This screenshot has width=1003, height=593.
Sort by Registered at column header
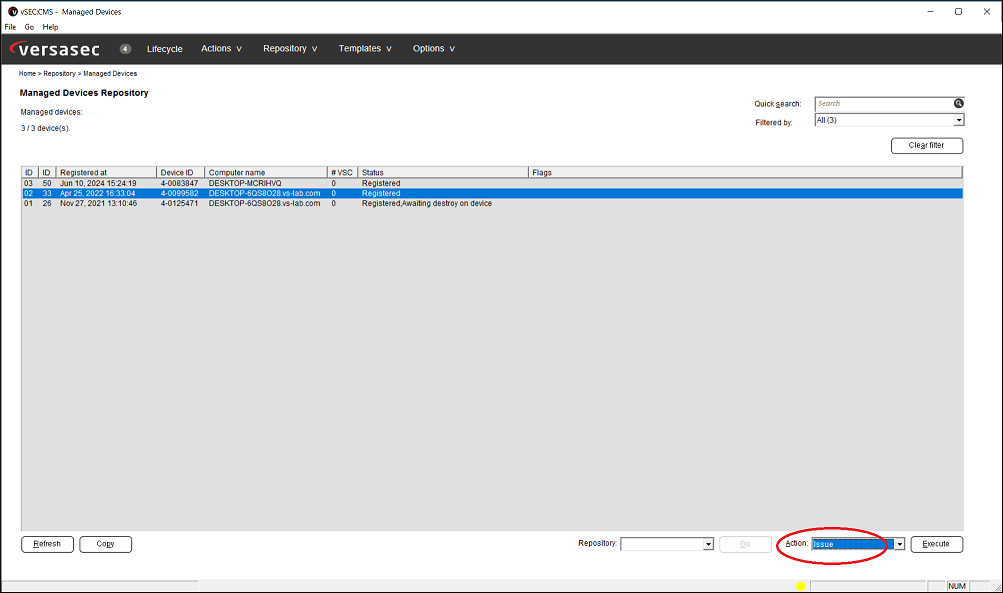106,172
